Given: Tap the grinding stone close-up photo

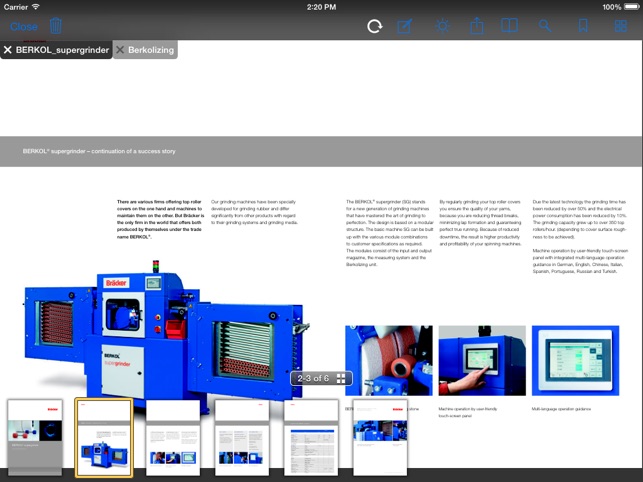Looking at the screenshot, I should tap(389, 361).
